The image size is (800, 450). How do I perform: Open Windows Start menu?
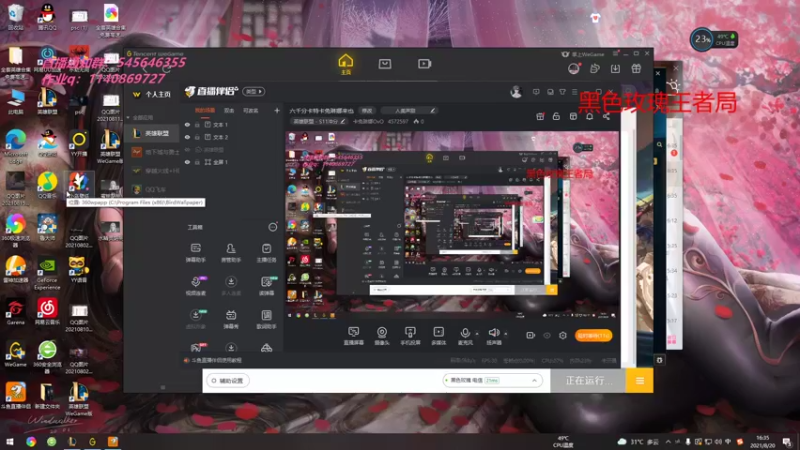(x=10, y=441)
